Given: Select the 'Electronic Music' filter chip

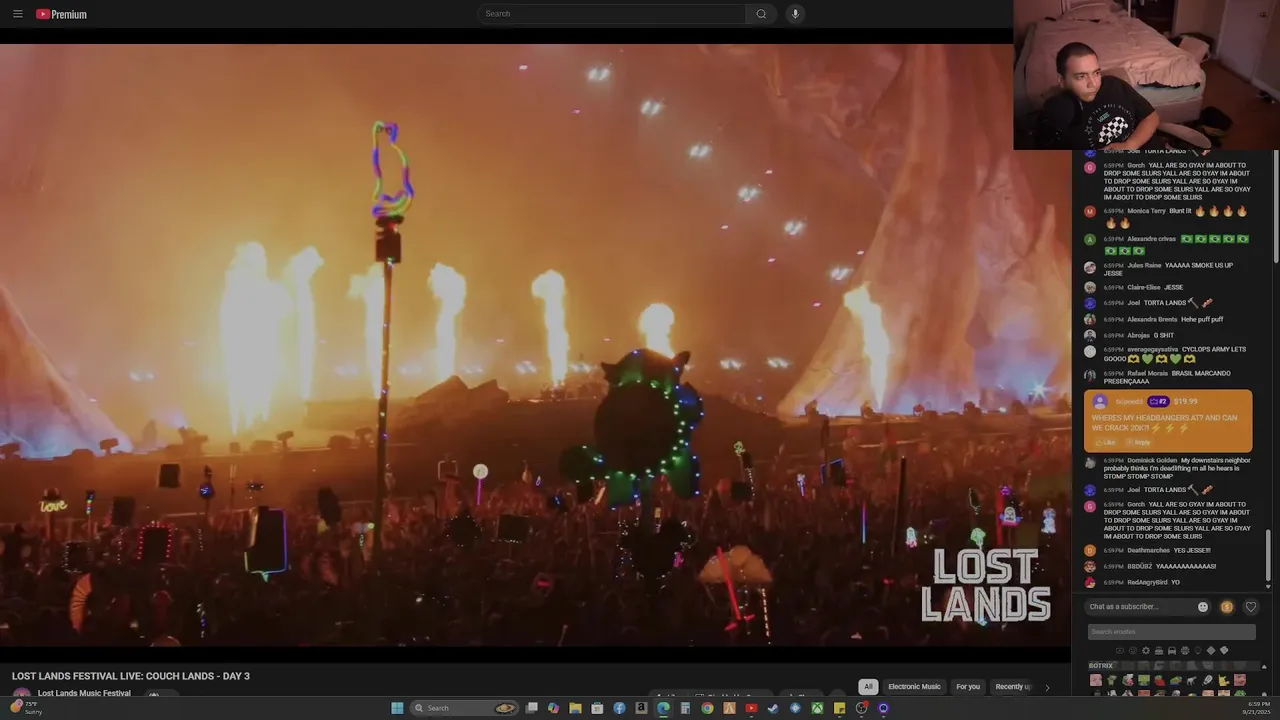Looking at the screenshot, I should [914, 687].
